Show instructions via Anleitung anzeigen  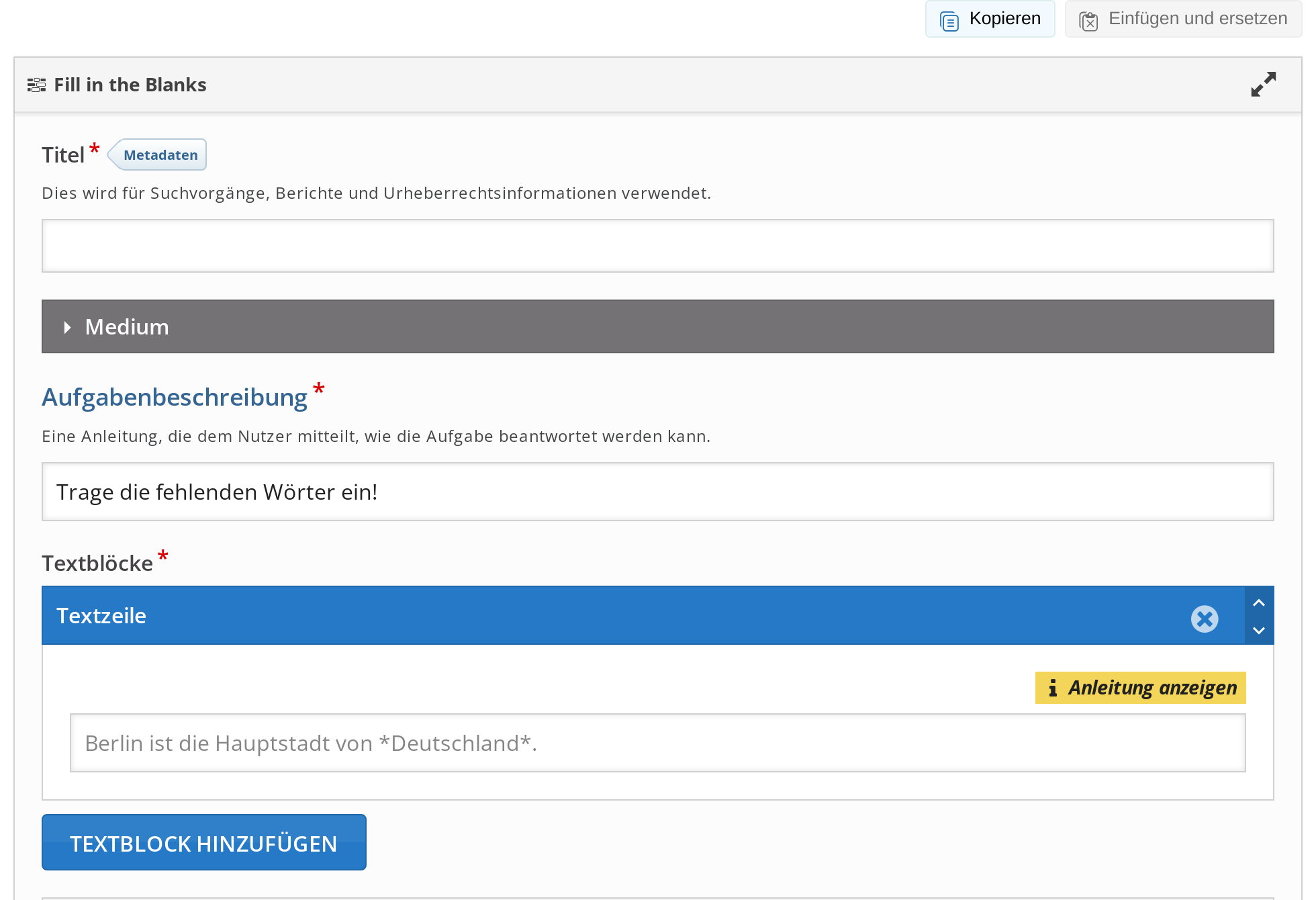tap(1140, 688)
